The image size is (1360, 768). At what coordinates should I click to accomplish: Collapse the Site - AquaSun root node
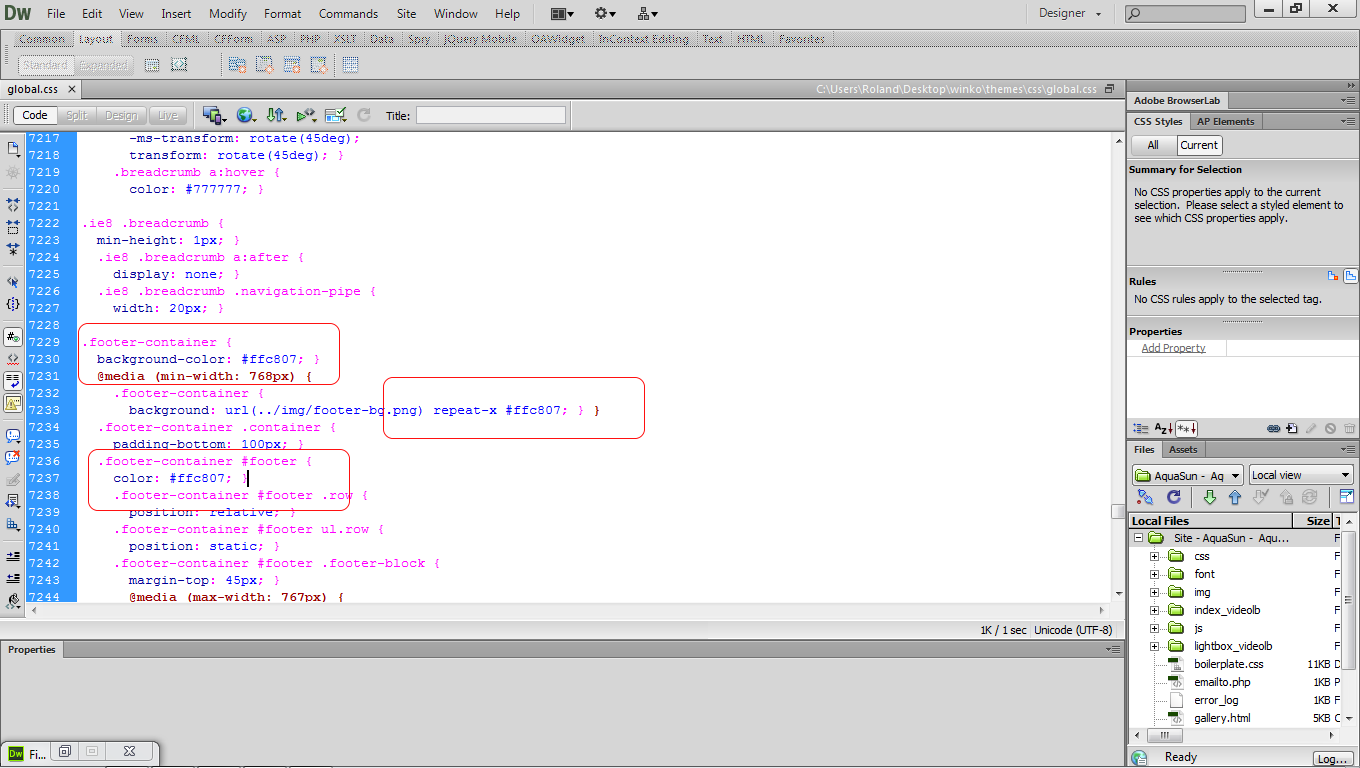tap(1138, 538)
